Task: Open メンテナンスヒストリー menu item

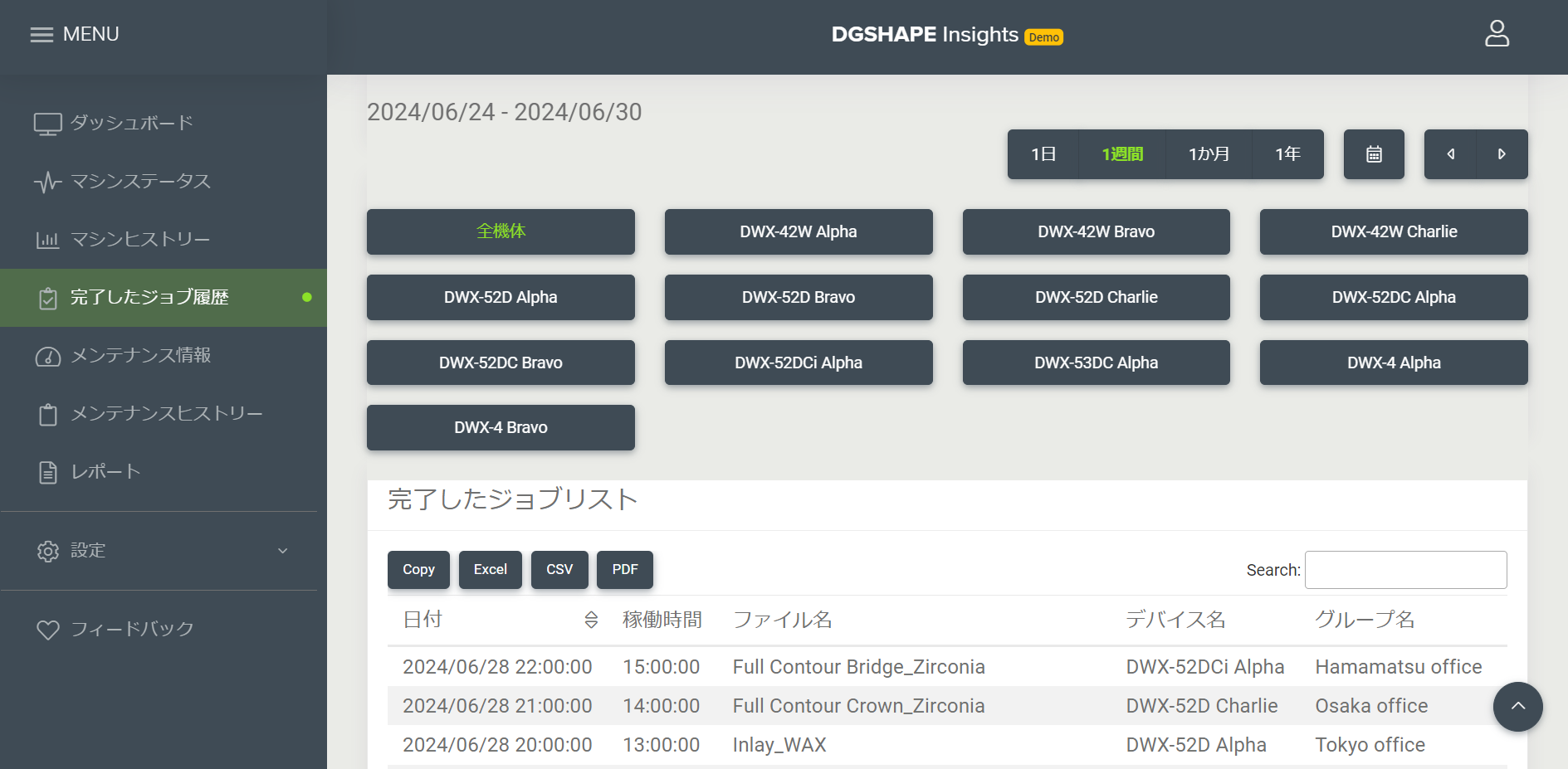Action: coord(164,414)
